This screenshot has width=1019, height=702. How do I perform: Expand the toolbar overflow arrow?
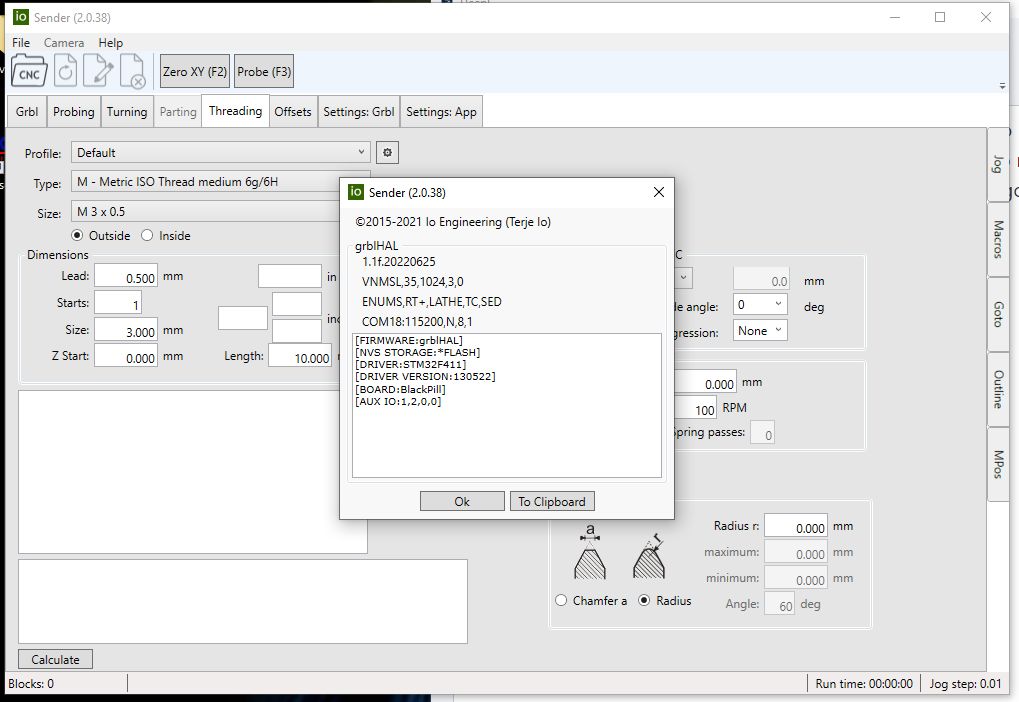point(1002,86)
